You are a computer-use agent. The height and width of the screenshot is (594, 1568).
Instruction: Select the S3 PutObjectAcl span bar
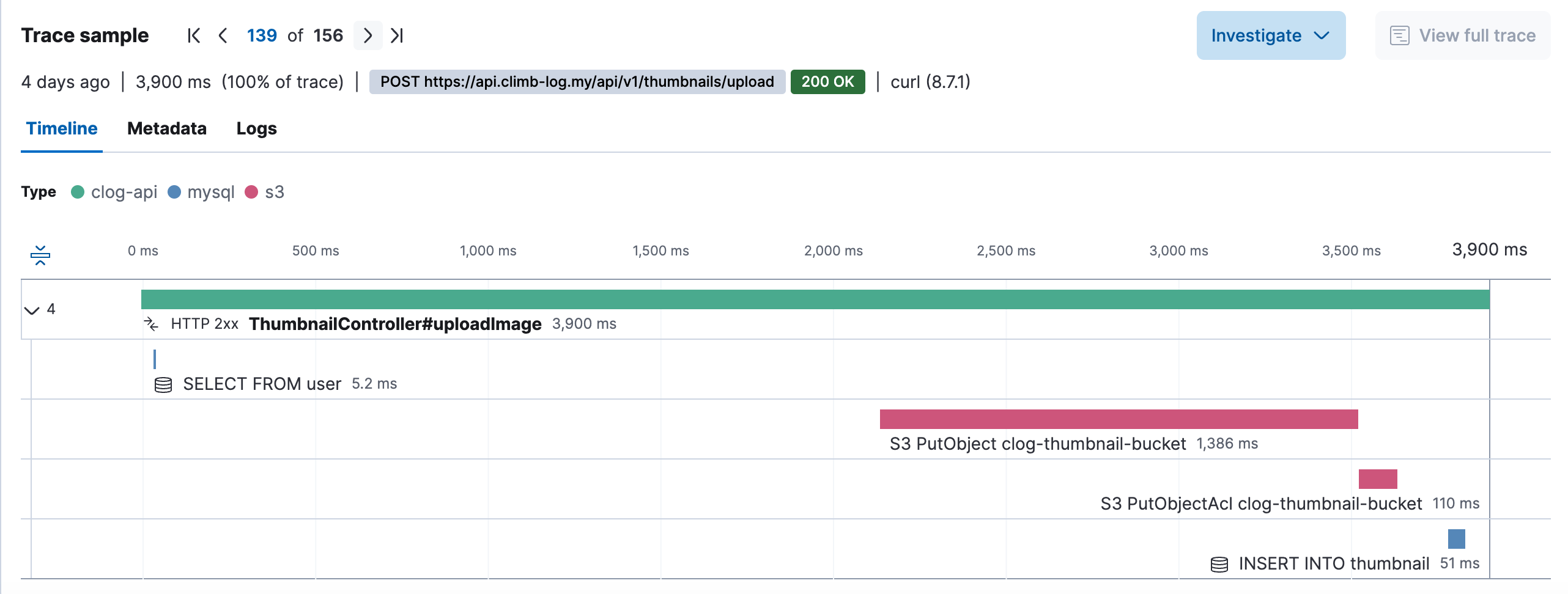1378,479
